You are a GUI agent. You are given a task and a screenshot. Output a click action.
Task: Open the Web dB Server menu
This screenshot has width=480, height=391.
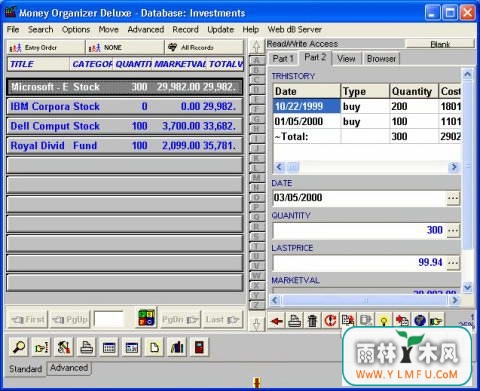(x=295, y=29)
